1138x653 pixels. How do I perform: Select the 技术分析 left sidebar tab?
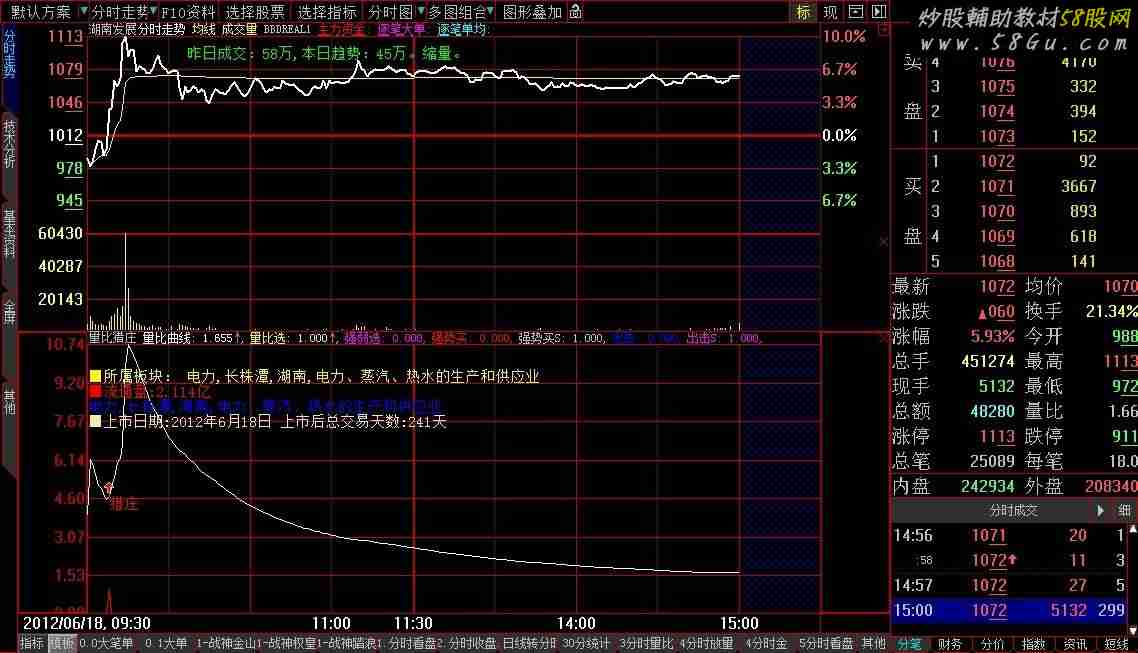coord(9,145)
